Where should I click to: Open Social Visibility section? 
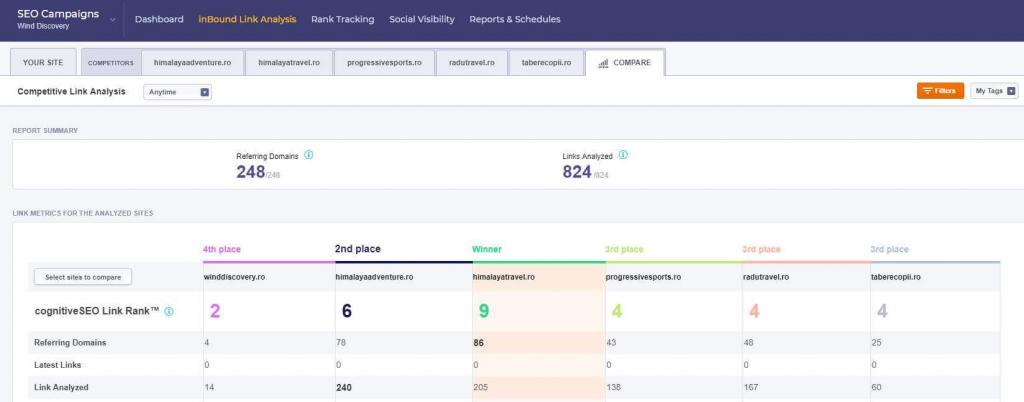pyautogui.click(x=422, y=20)
